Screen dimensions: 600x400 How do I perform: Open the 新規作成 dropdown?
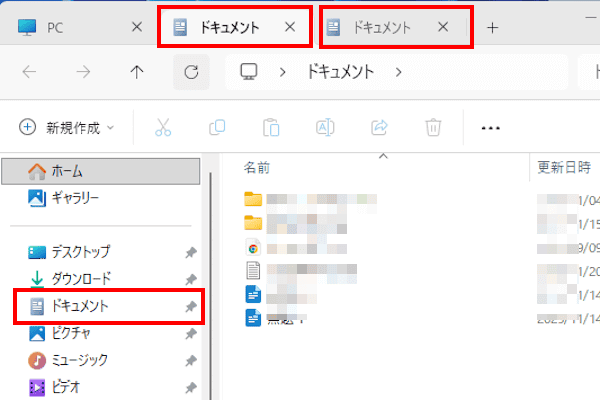pos(67,127)
